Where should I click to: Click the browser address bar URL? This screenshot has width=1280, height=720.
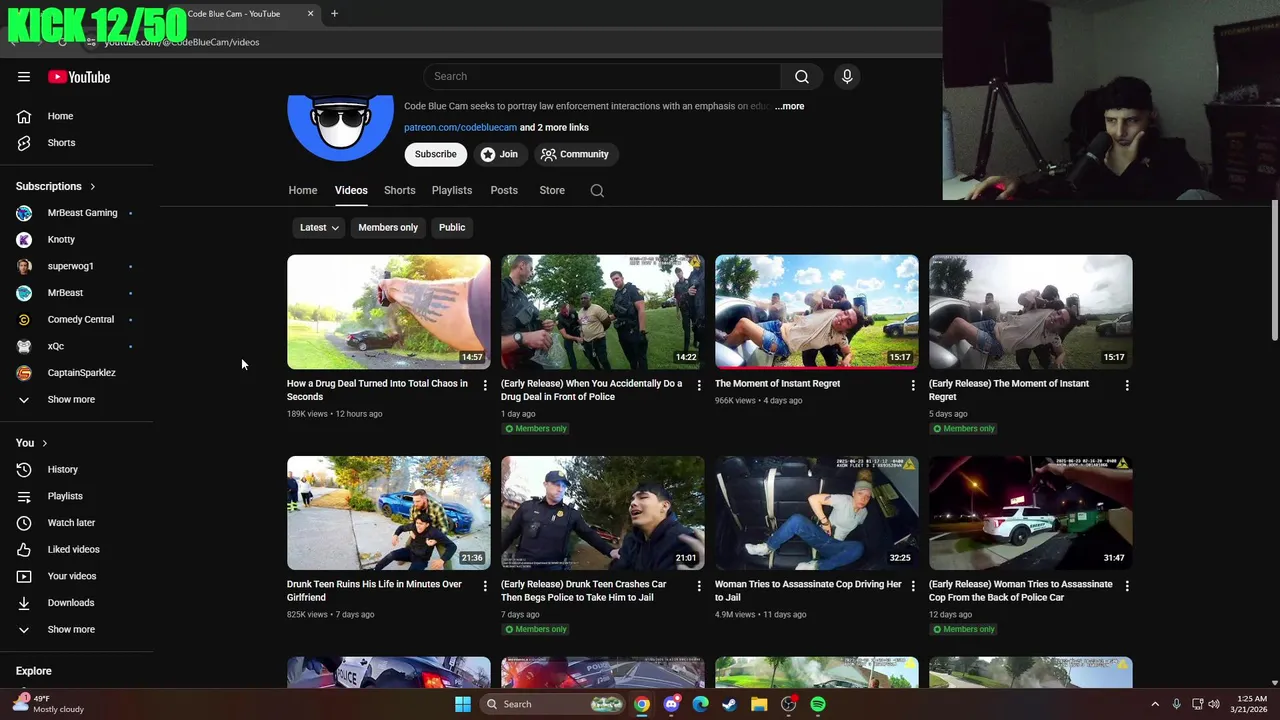pyautogui.click(x=182, y=42)
